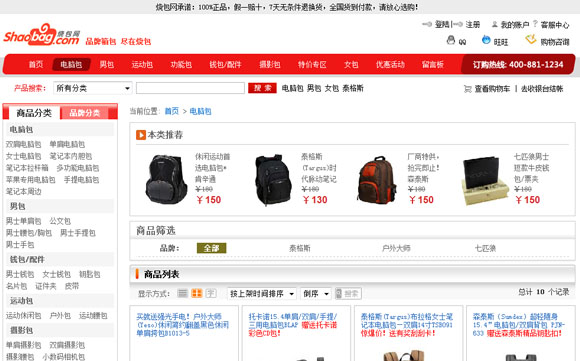Viewport: 580px width, 361px height.
Task: Select 摄影包 in the red navigation bar
Action: pyautogui.click(x=270, y=64)
